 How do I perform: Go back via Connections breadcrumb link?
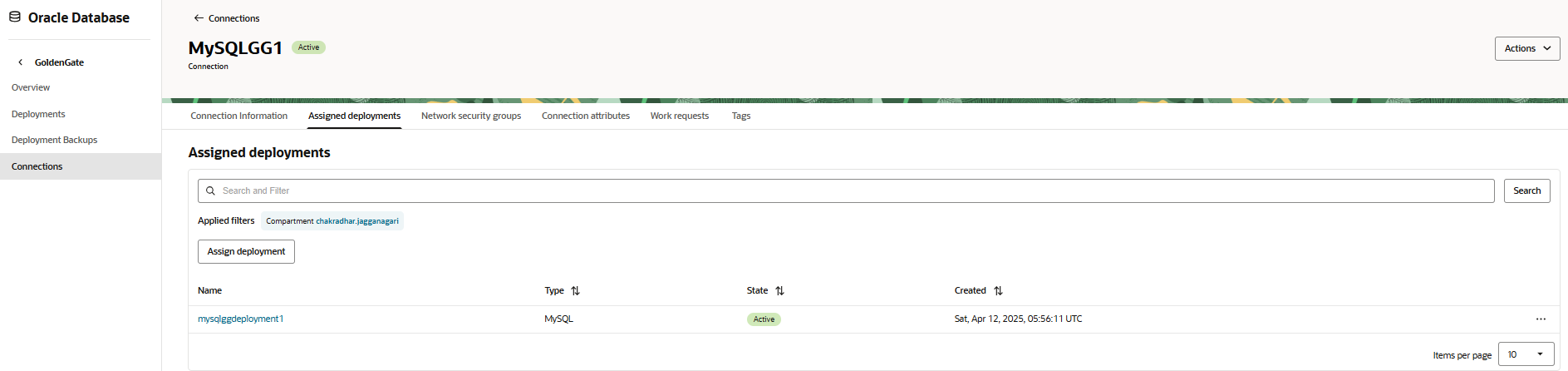pyautogui.click(x=233, y=18)
